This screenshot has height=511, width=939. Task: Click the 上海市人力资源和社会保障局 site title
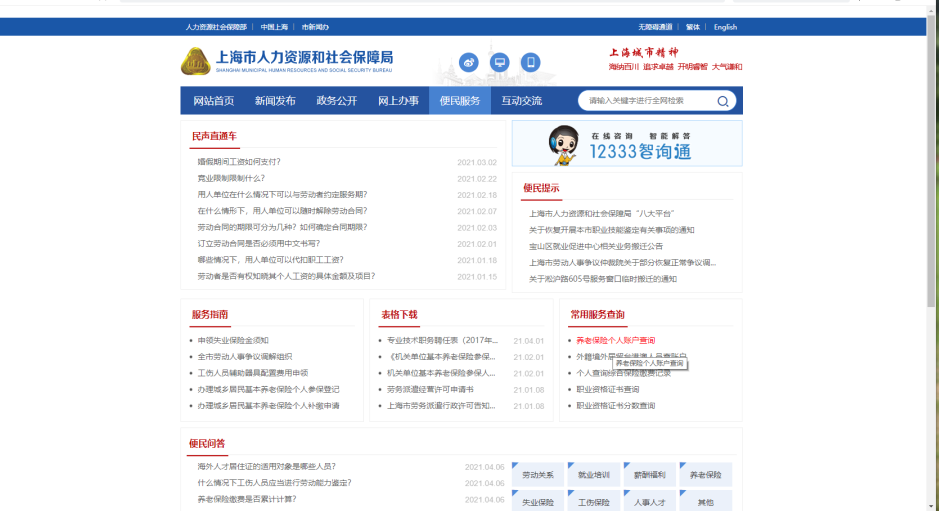[304, 58]
